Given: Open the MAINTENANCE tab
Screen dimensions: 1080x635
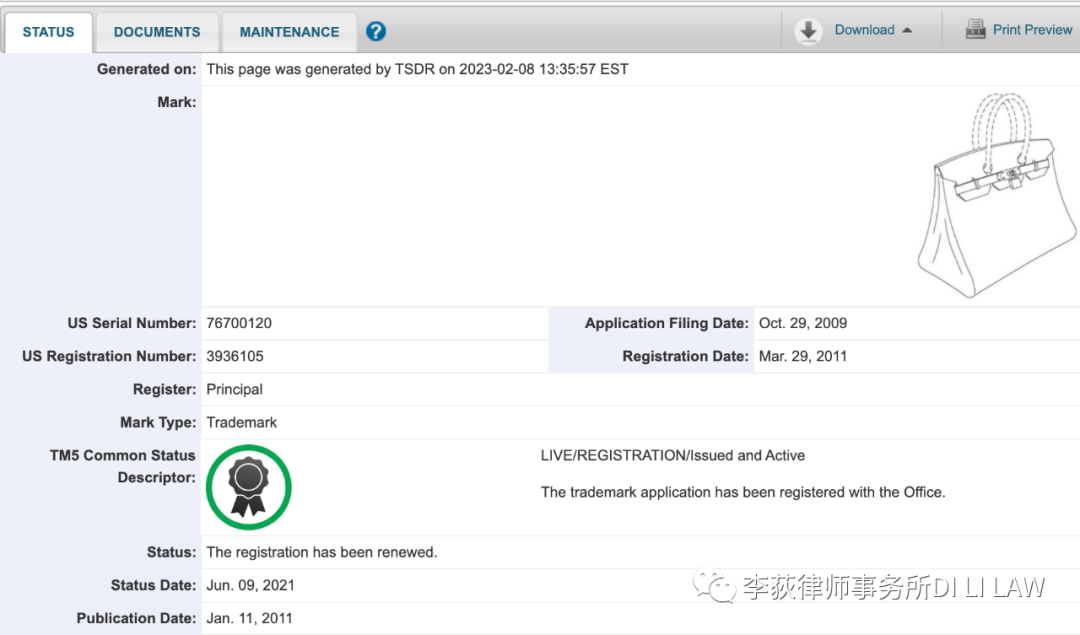Looking at the screenshot, I should tap(289, 32).
